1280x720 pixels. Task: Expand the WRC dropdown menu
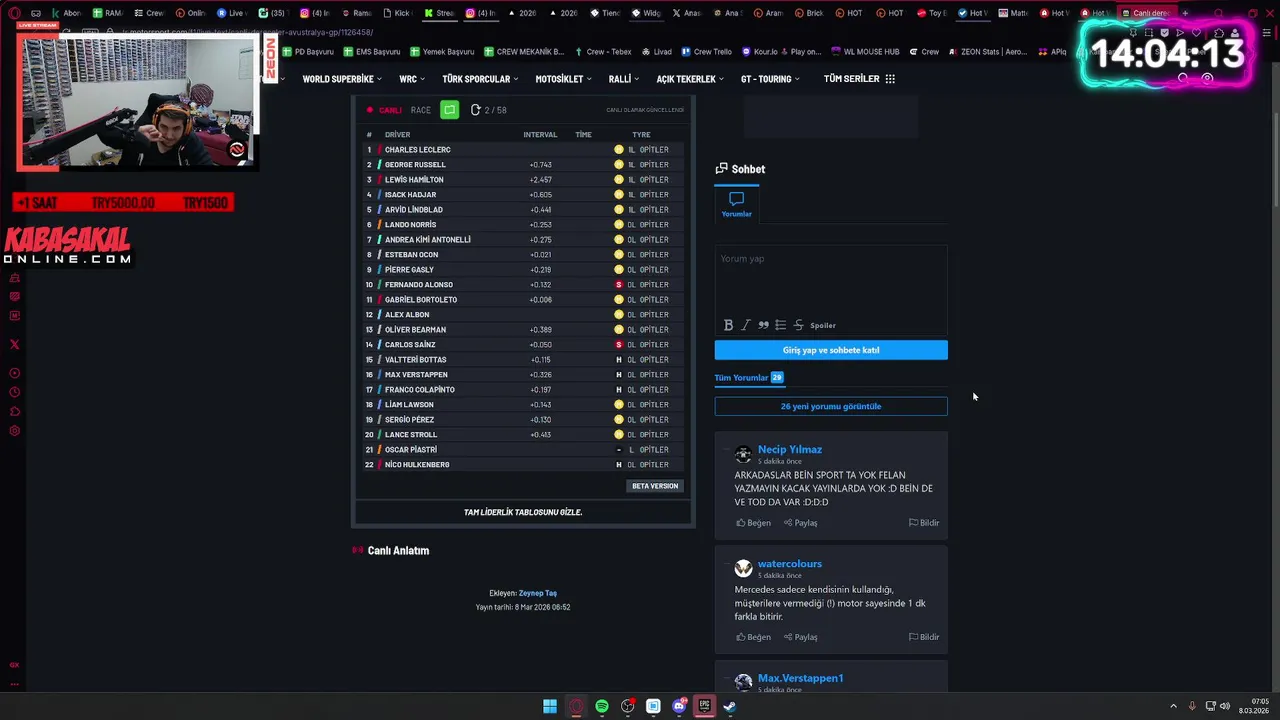tap(412, 79)
